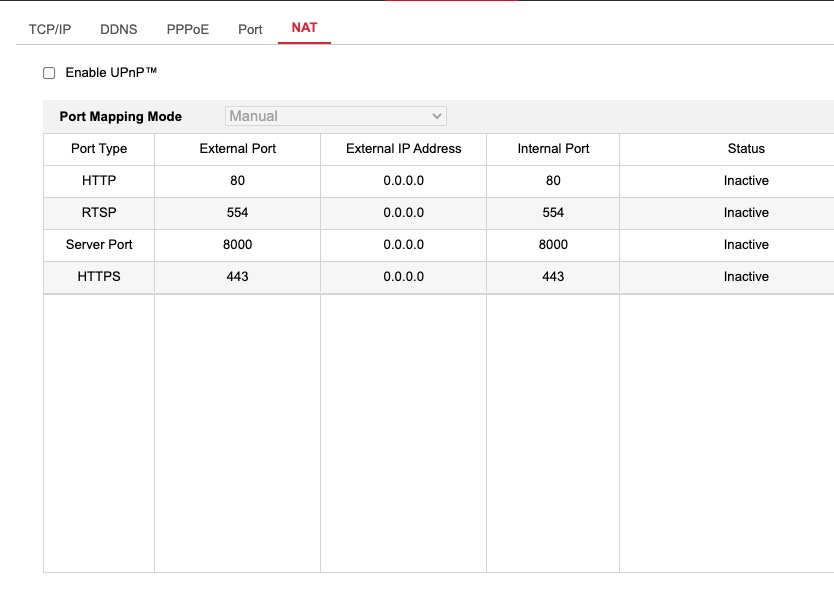Open the DDNS tab
834x589 pixels.
pos(119,29)
